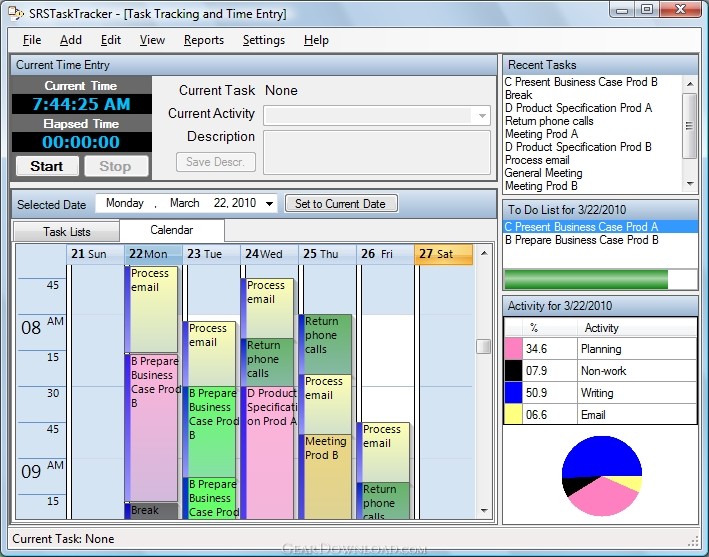Click the Activity column header

(x=637, y=328)
